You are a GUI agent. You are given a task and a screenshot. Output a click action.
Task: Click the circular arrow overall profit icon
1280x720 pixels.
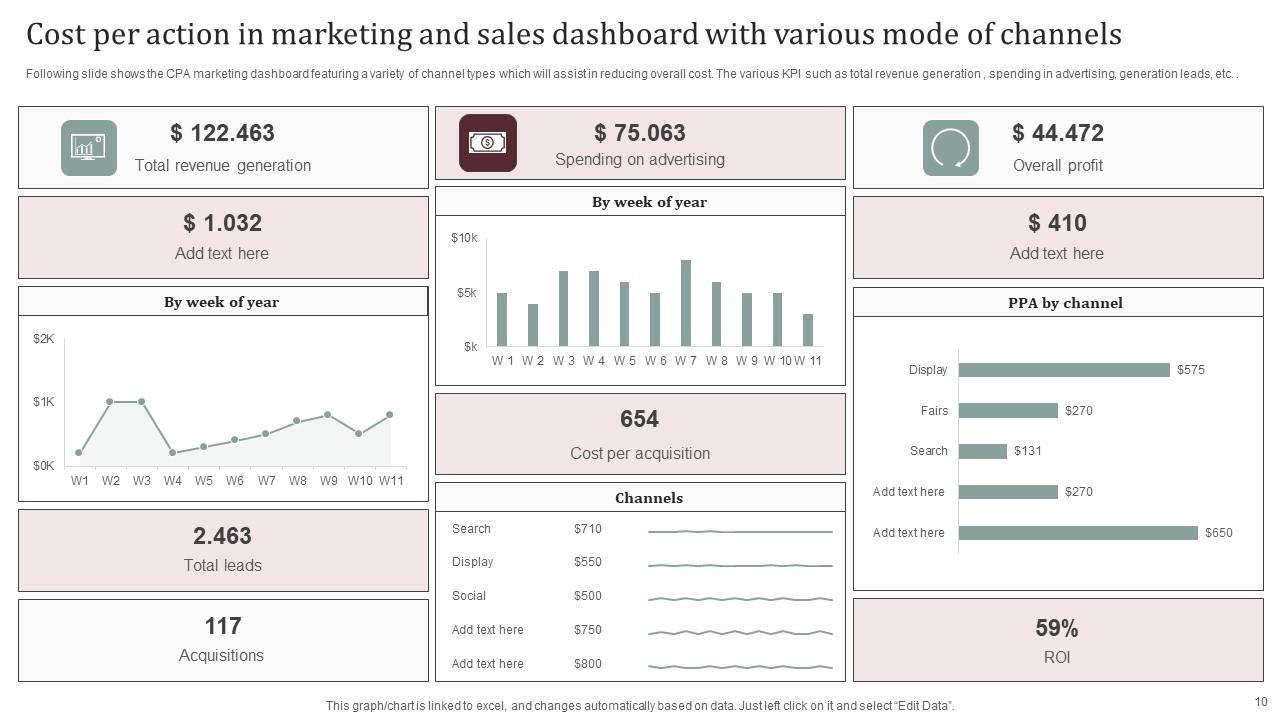coord(950,148)
